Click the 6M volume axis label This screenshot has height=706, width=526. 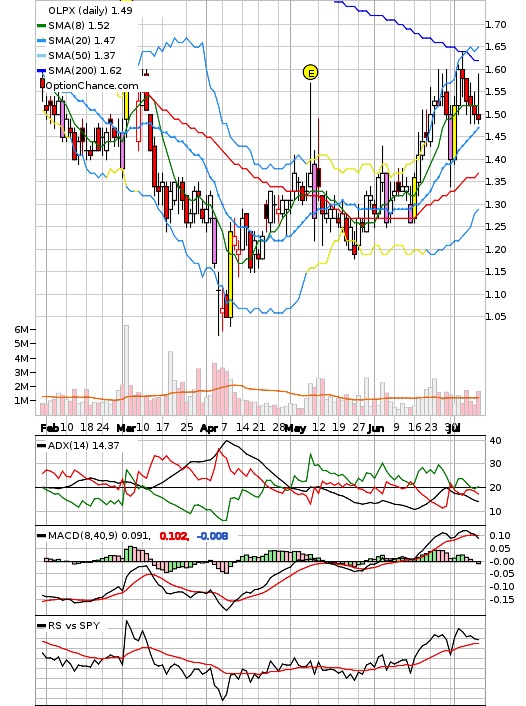[21, 330]
